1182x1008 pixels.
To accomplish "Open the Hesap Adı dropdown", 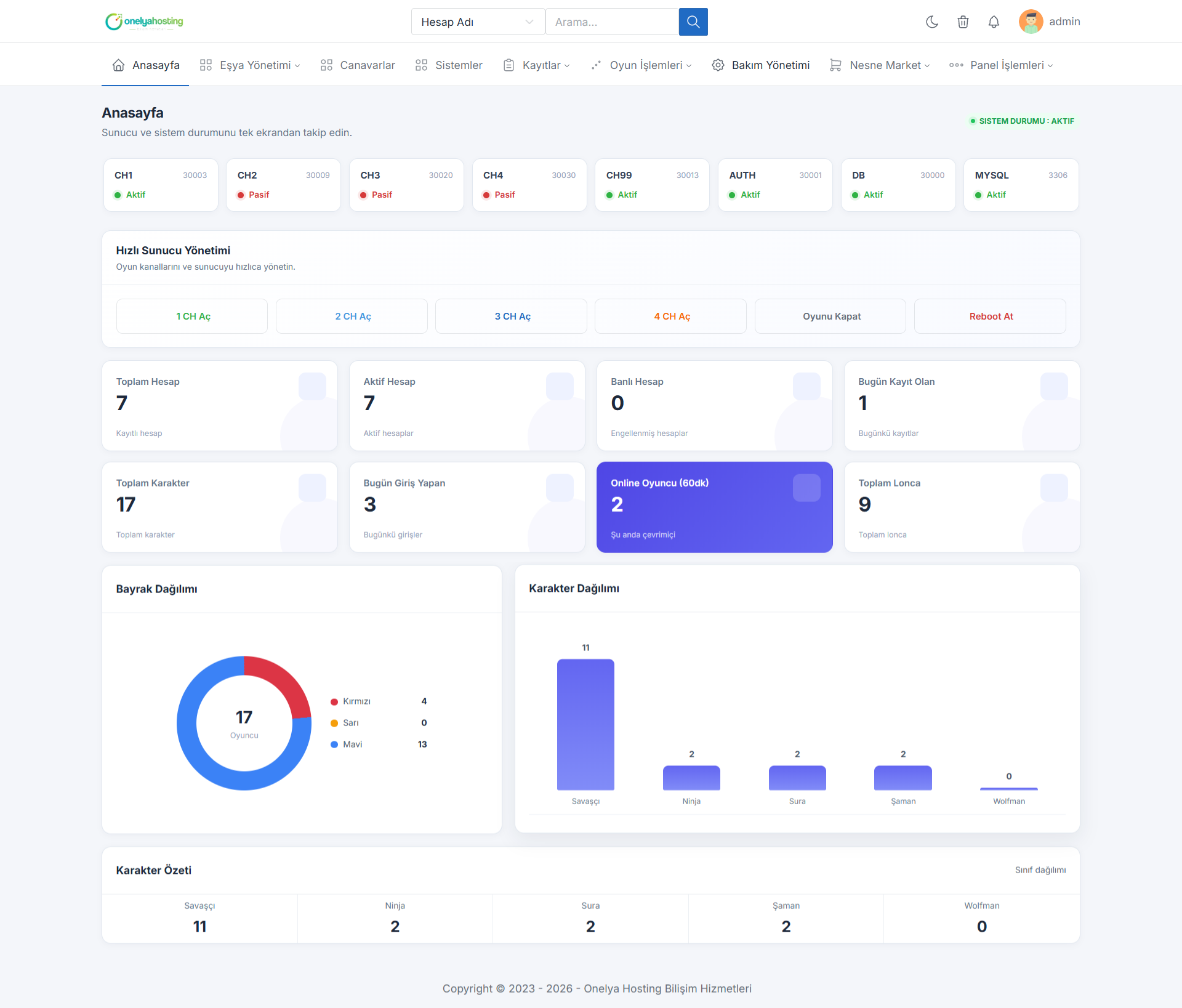I will coord(478,22).
